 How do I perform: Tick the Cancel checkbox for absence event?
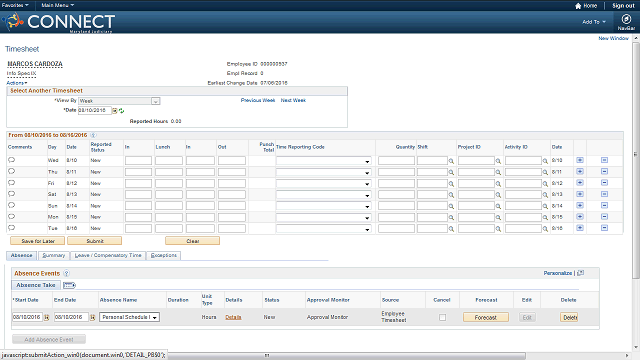pyautogui.click(x=442, y=317)
